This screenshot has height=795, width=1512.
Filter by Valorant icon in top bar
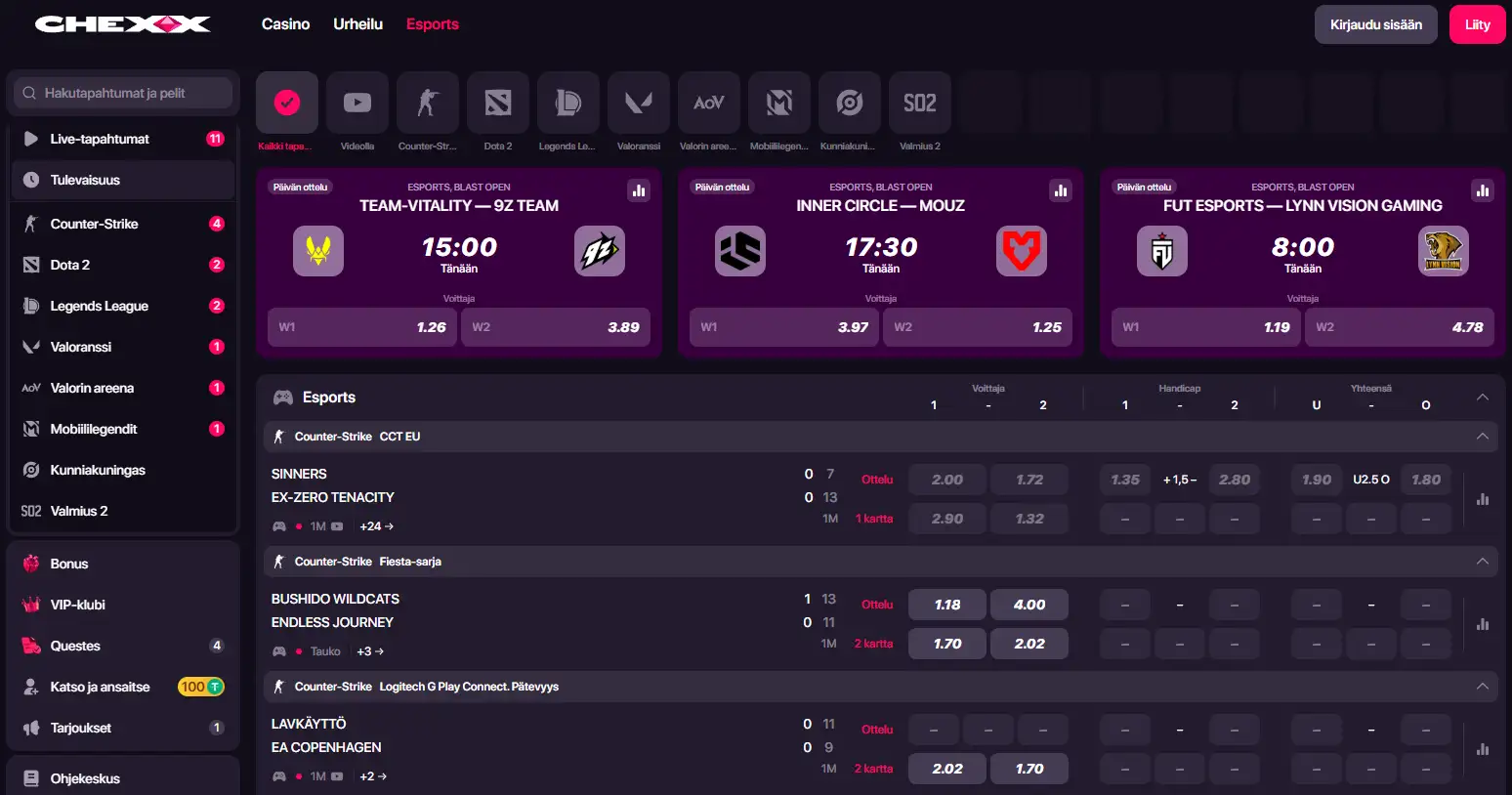[x=639, y=103]
